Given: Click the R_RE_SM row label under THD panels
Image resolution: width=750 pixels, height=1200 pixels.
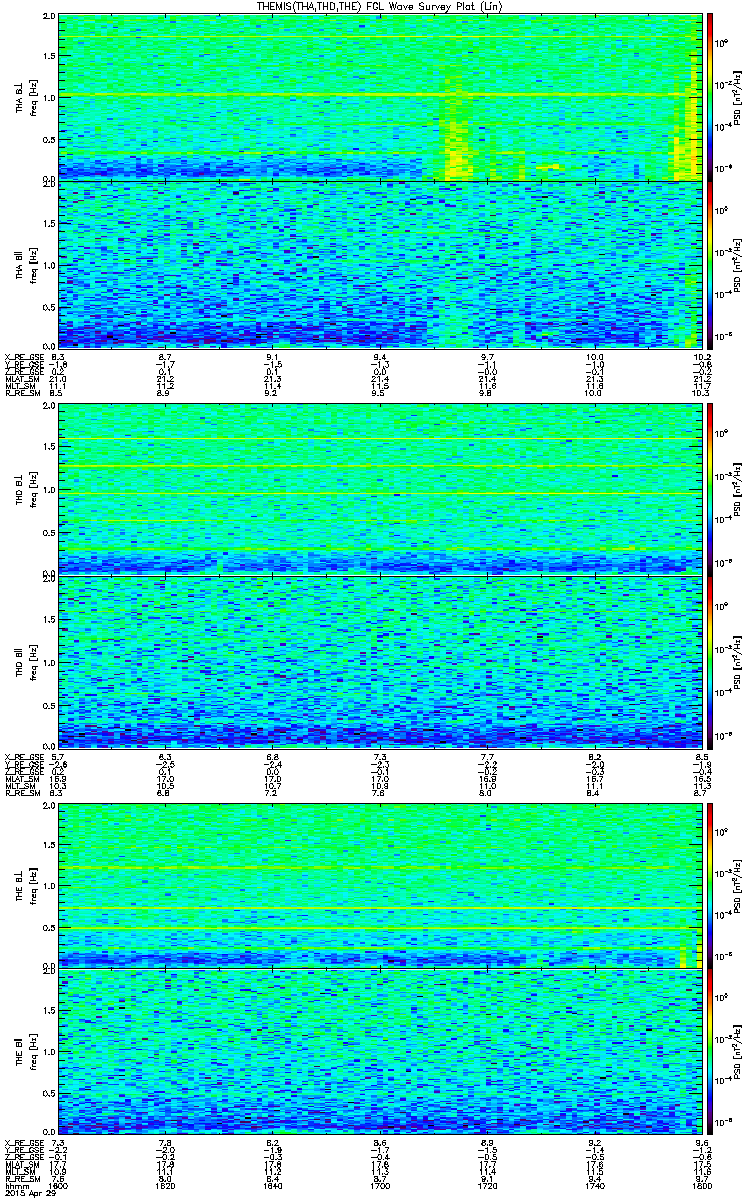Looking at the screenshot, I should tap(21, 791).
